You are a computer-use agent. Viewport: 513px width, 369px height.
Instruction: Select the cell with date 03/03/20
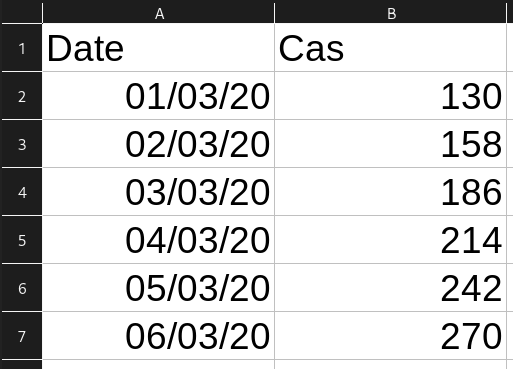click(159, 192)
